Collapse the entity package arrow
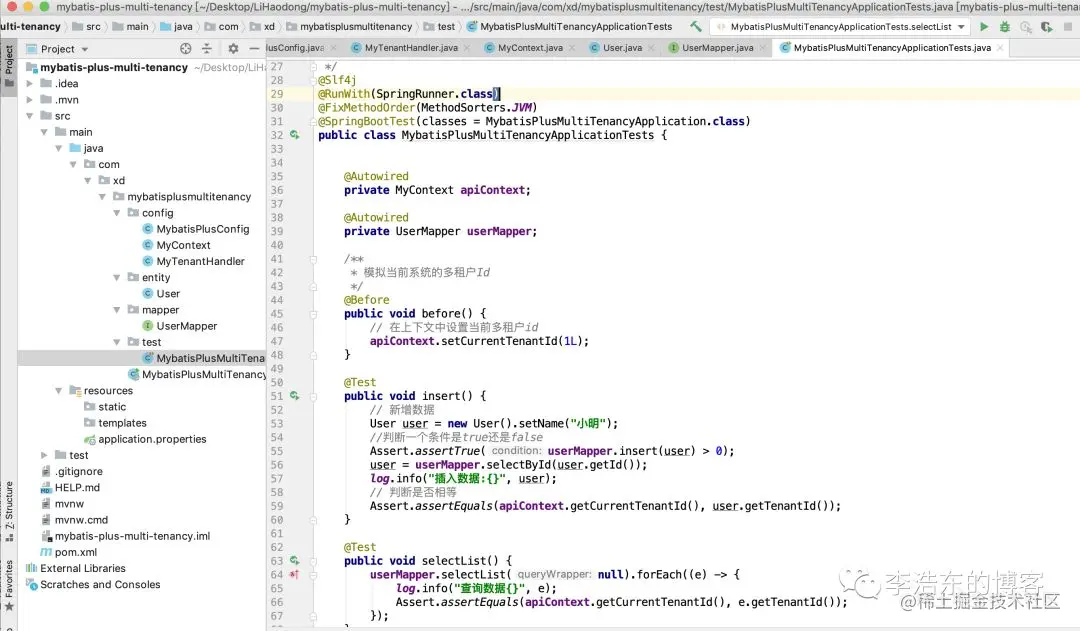Screen dimensions: 1080x631 pos(116,278)
